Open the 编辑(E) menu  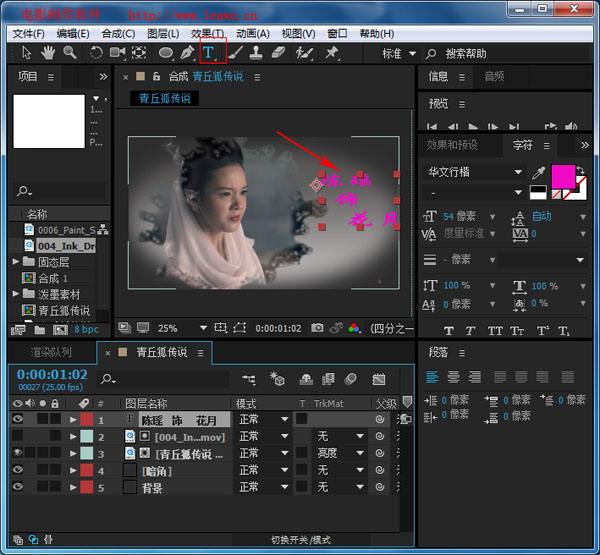coord(73,34)
